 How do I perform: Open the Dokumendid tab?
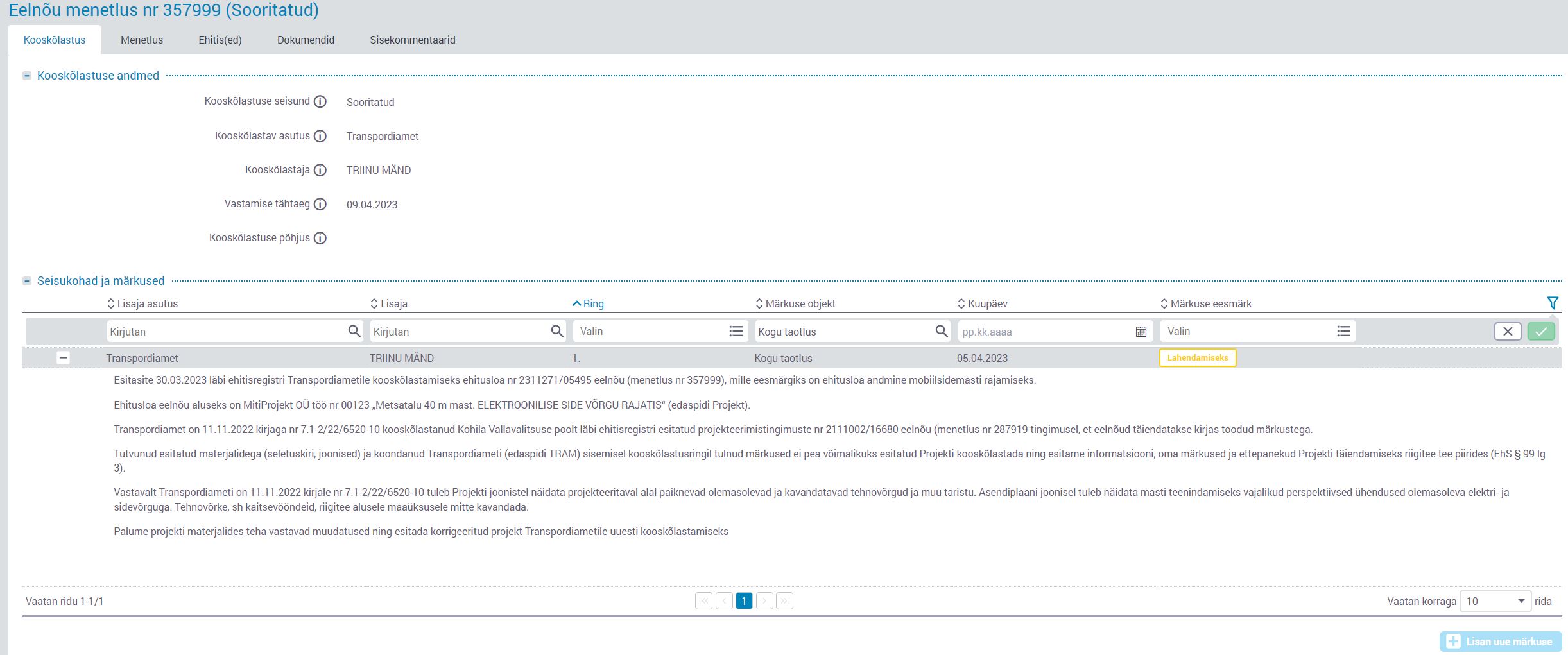coord(306,40)
